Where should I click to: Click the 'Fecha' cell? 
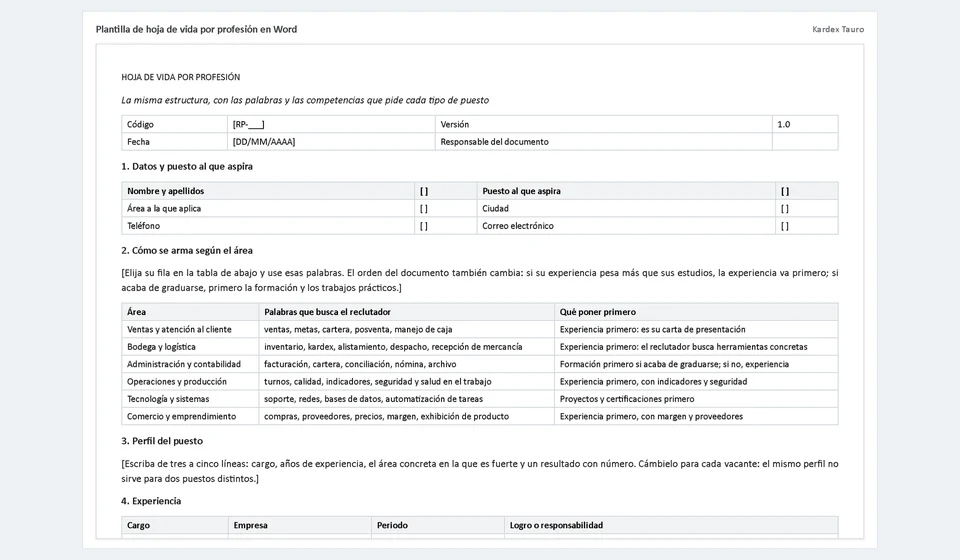click(174, 141)
